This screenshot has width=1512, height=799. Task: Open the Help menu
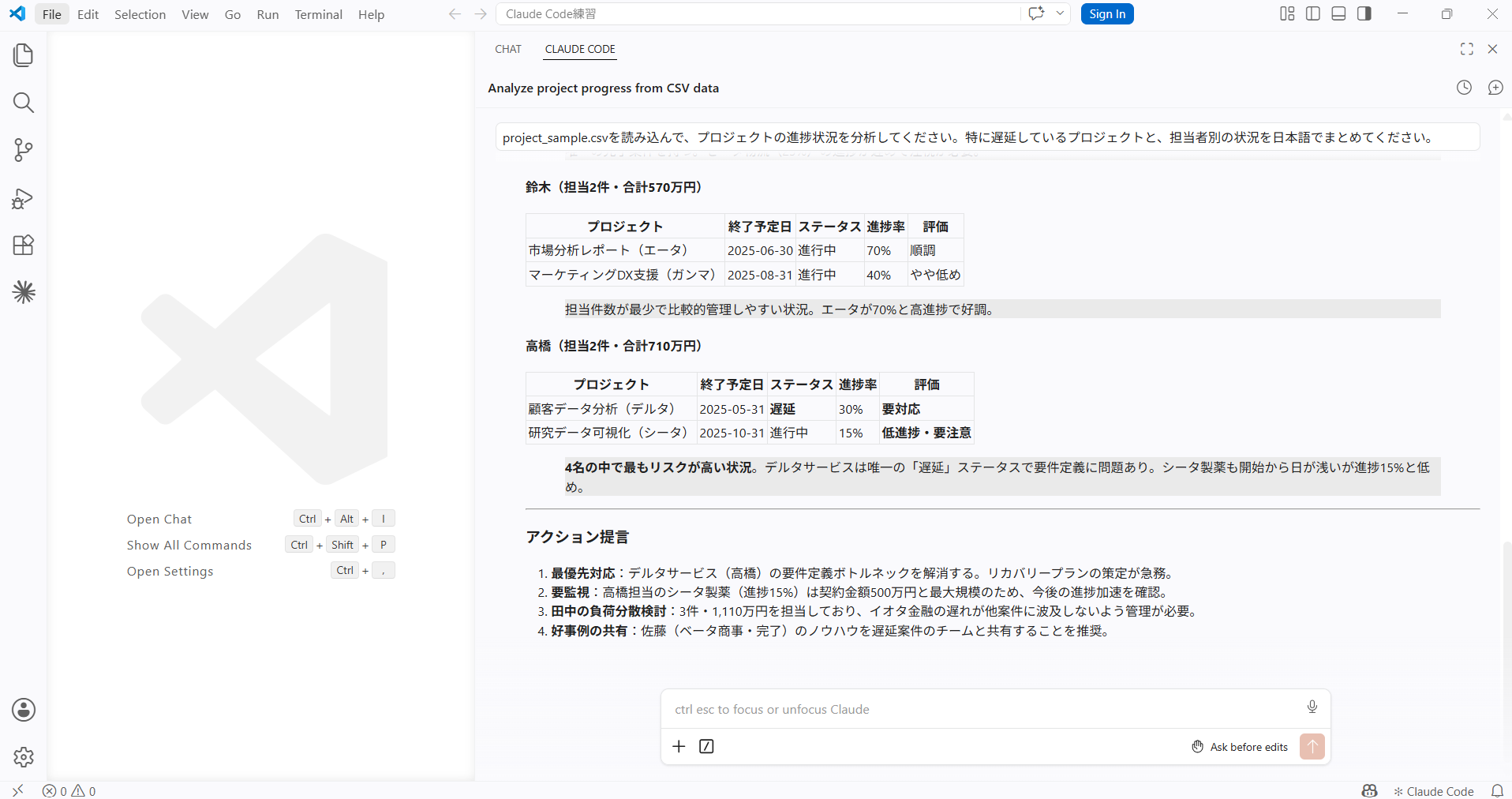(371, 14)
